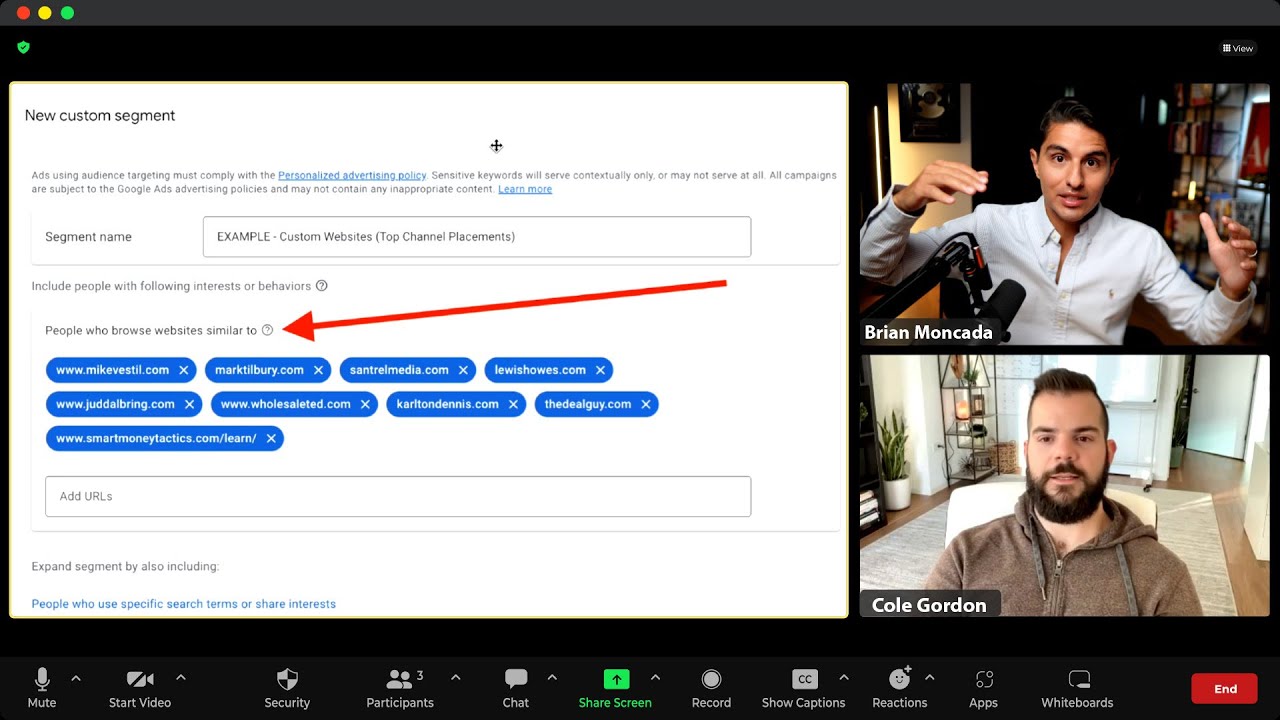Click the Segment name text field
The height and width of the screenshot is (720, 1280).
click(477, 237)
